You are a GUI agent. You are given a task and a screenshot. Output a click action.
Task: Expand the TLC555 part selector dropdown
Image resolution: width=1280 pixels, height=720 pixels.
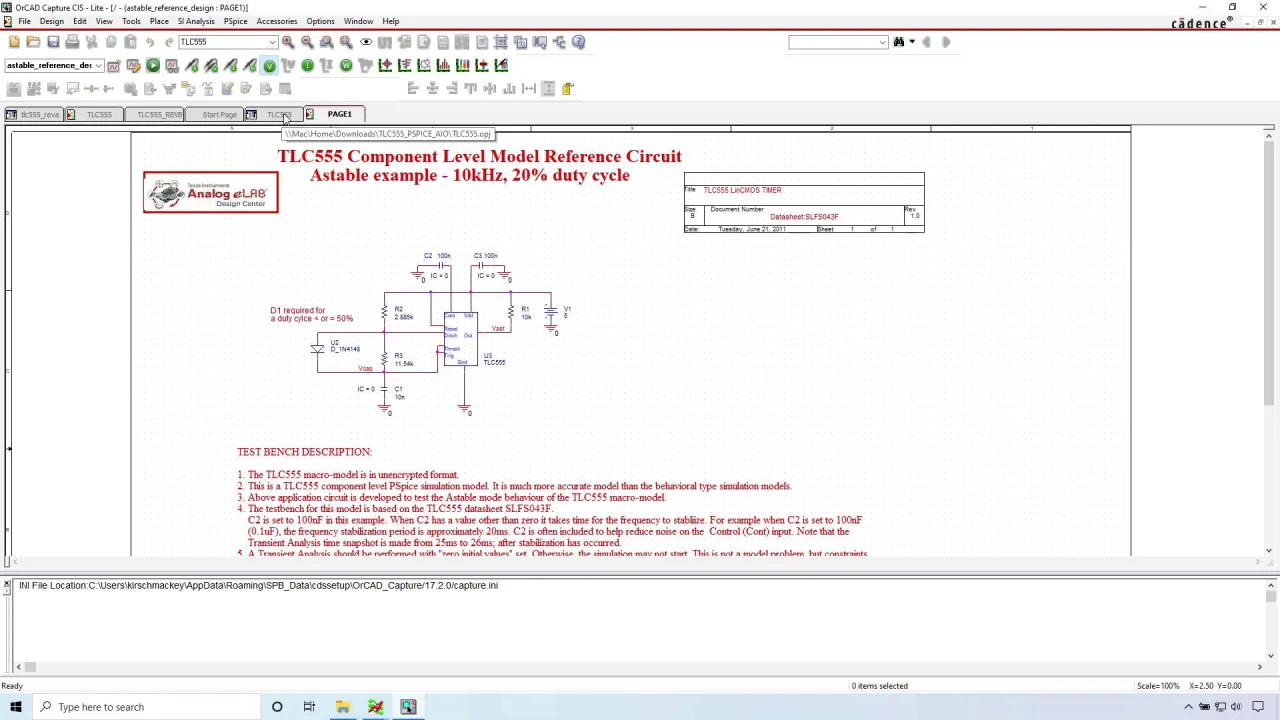[x=272, y=42]
